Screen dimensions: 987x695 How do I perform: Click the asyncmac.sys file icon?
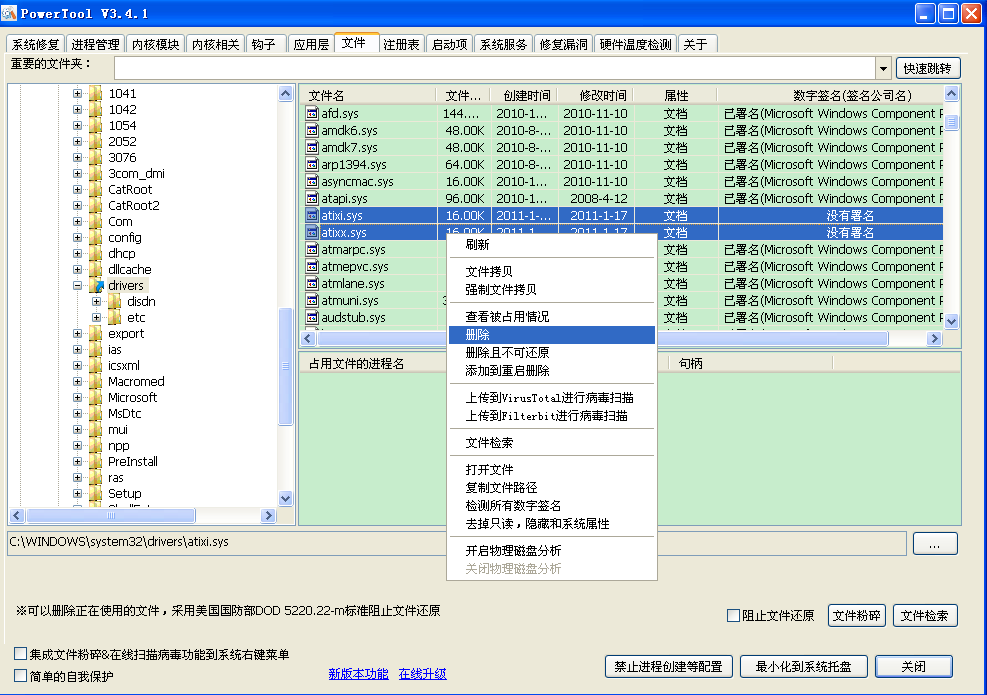click(312, 182)
